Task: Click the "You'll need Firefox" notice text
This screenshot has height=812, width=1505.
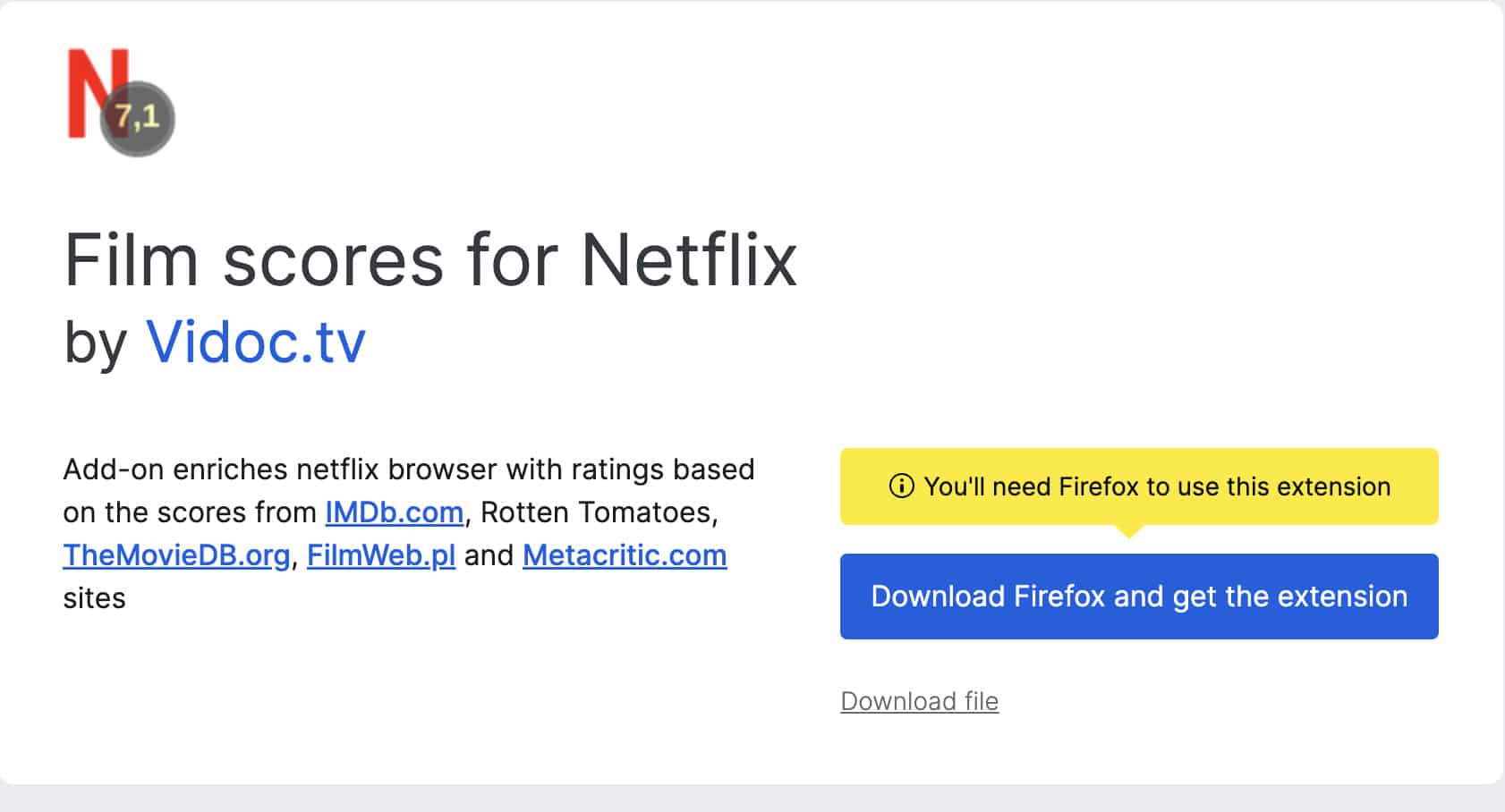Action: pyautogui.click(x=1157, y=486)
